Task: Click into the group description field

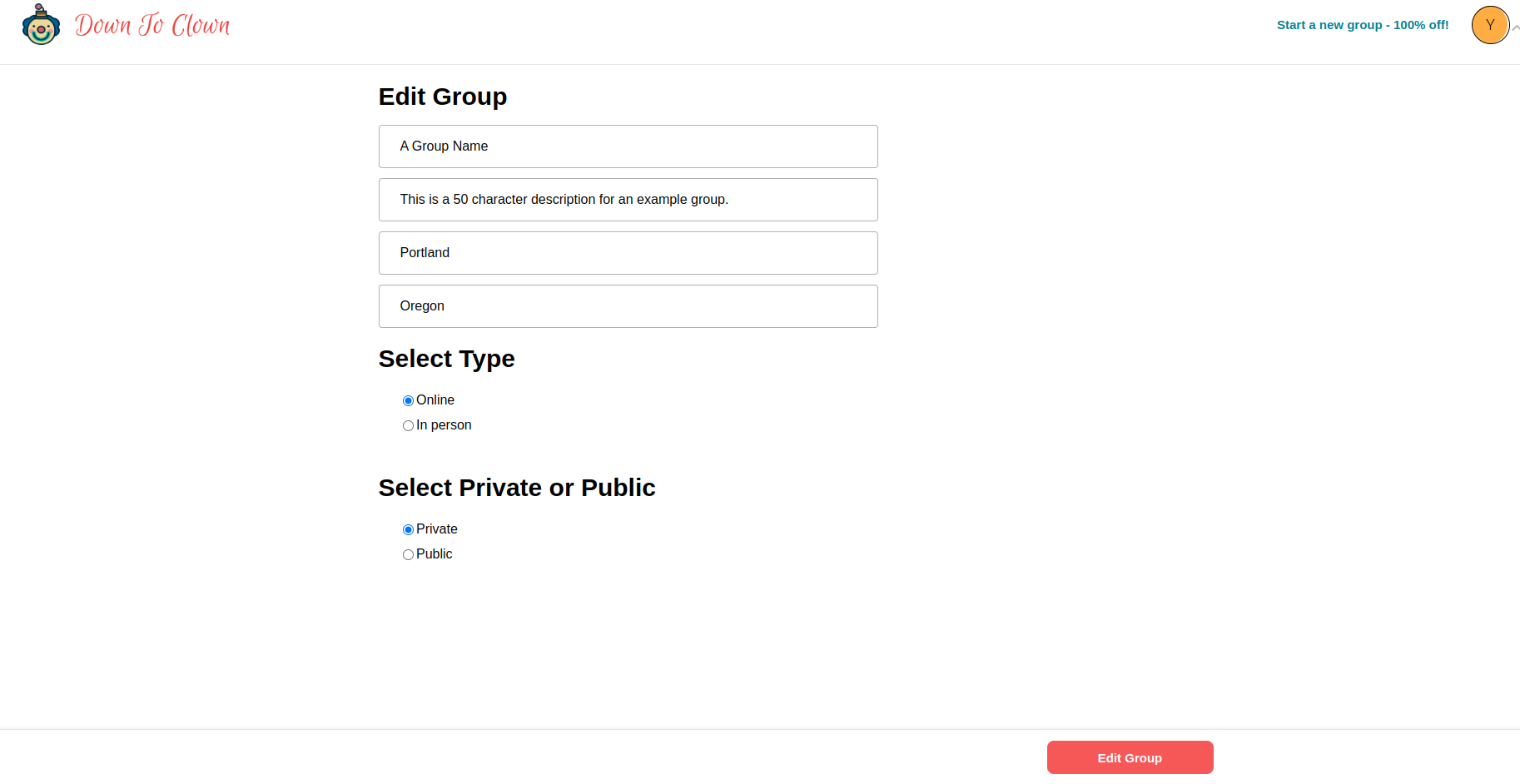Action: (628, 200)
